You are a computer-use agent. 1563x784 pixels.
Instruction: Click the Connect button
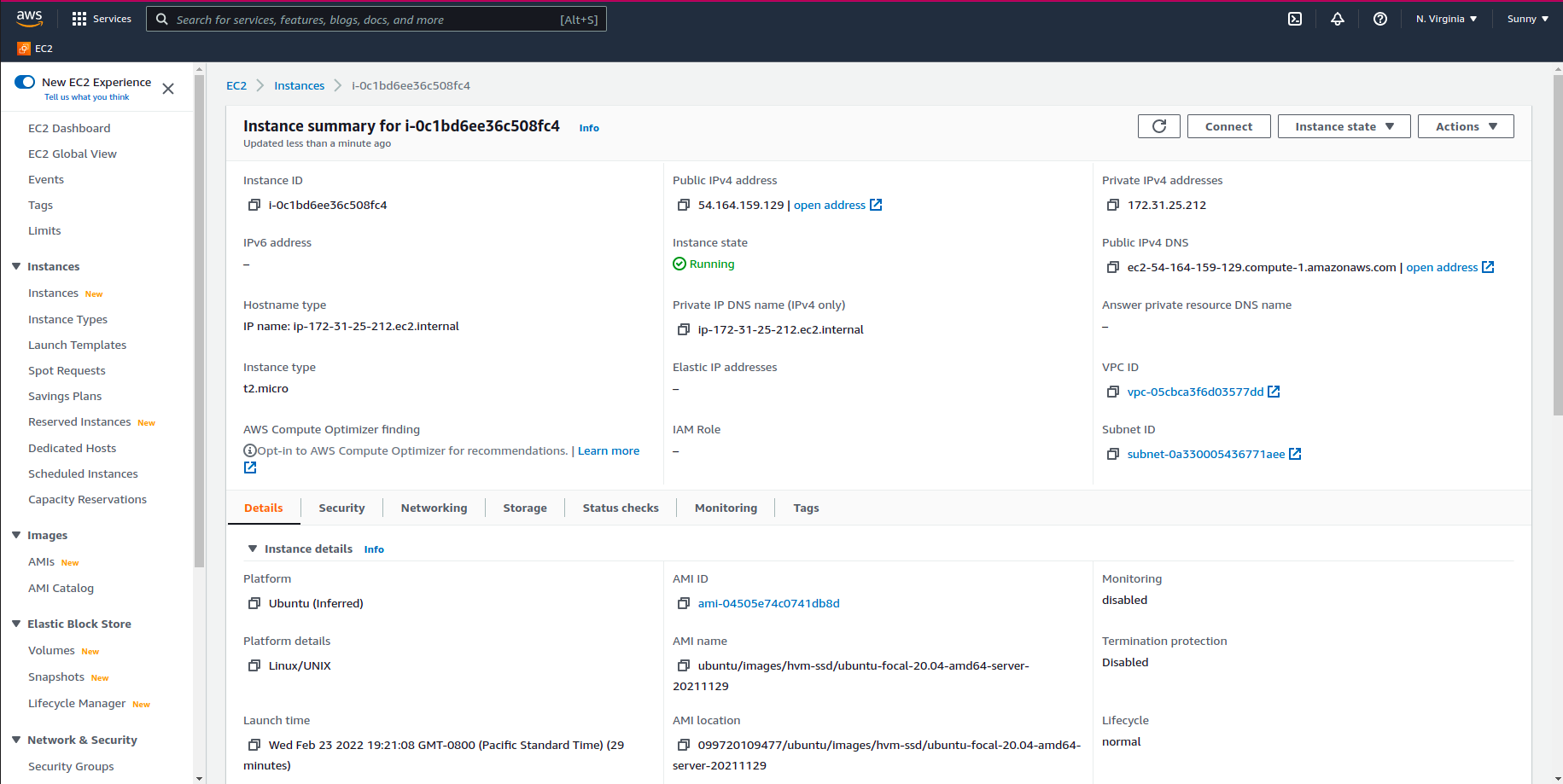point(1228,125)
